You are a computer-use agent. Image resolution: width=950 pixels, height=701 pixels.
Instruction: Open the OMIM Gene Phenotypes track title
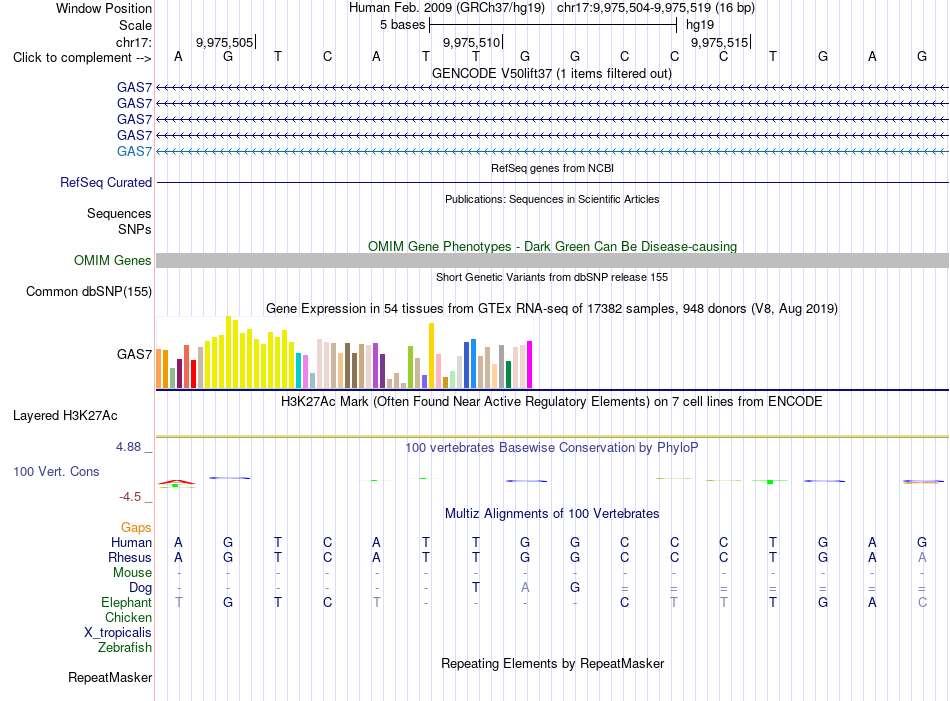(552, 247)
